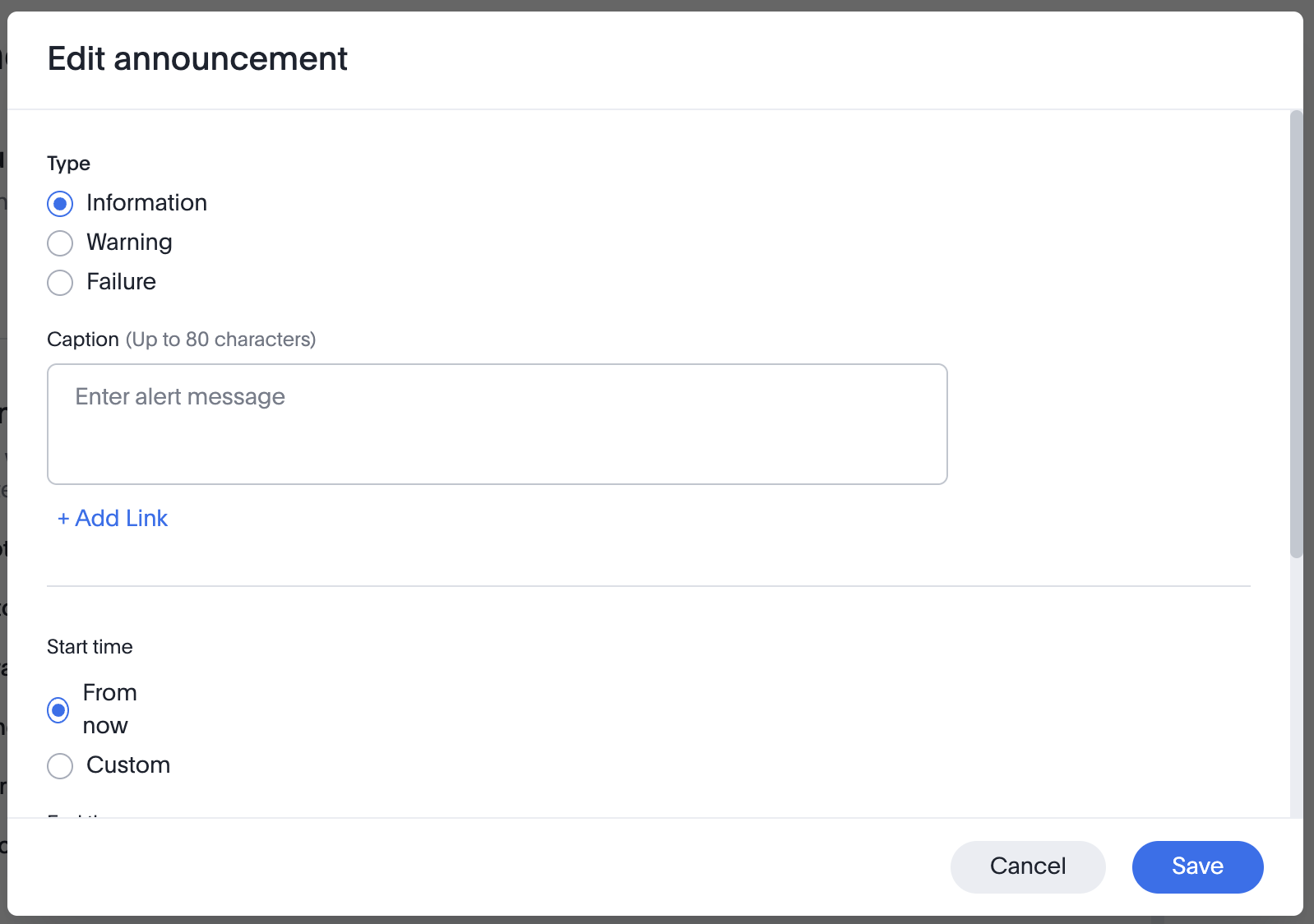The image size is (1314, 924).
Task: Click the Start time label
Action: [90, 647]
